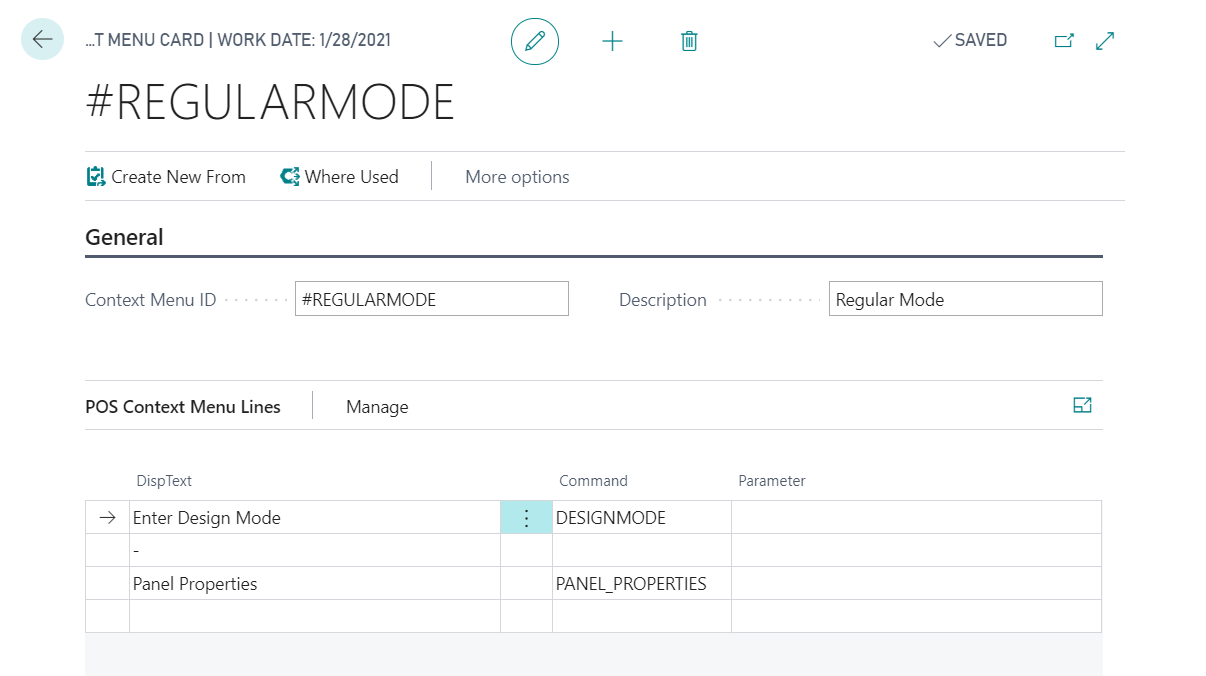Select the DESIGNMODE command cell

point(640,518)
